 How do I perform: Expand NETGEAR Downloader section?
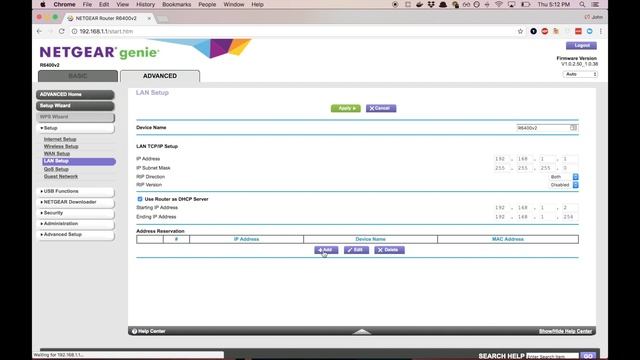tap(76, 202)
